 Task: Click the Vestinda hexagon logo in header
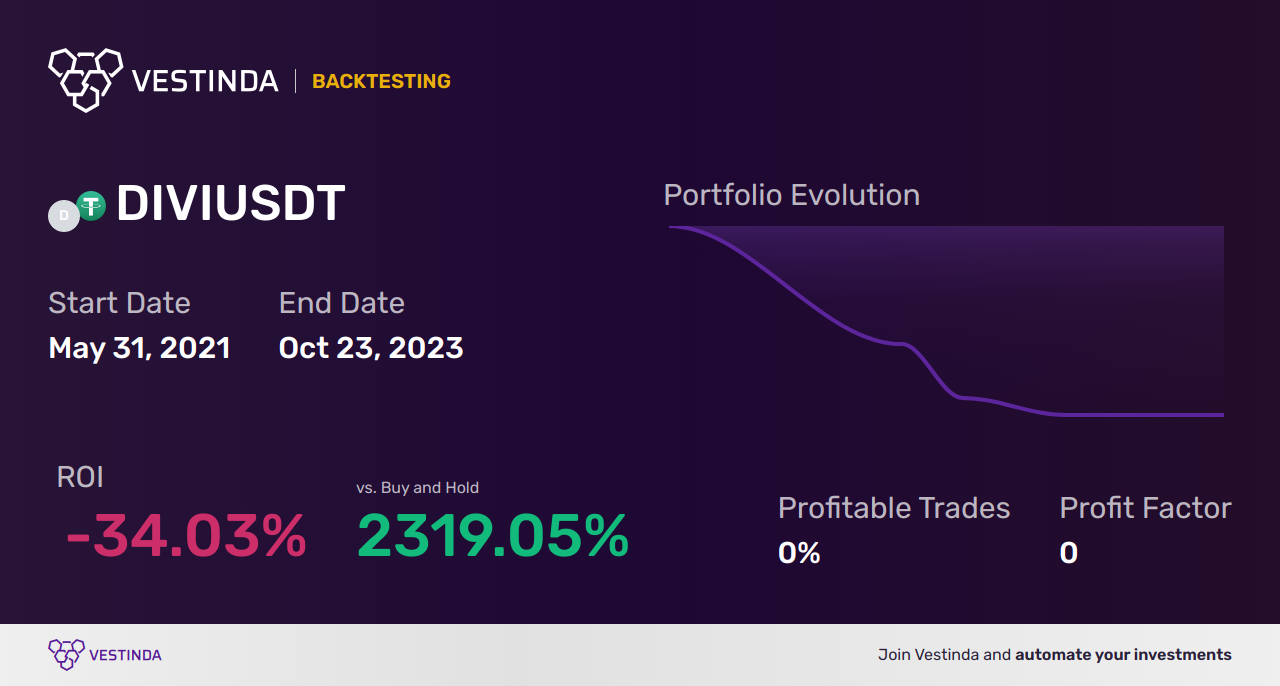[x=85, y=79]
